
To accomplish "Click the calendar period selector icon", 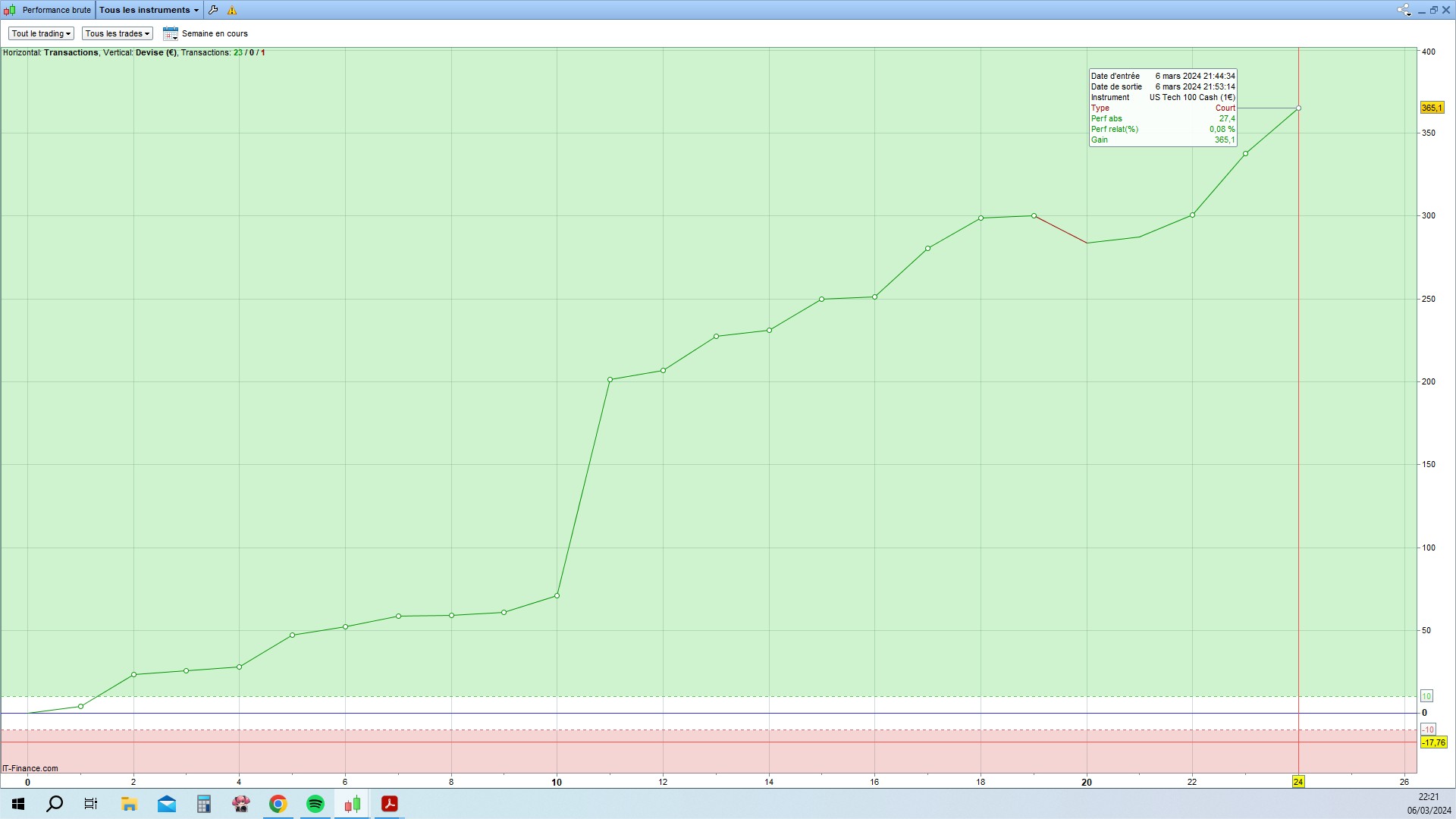I will [170, 33].
